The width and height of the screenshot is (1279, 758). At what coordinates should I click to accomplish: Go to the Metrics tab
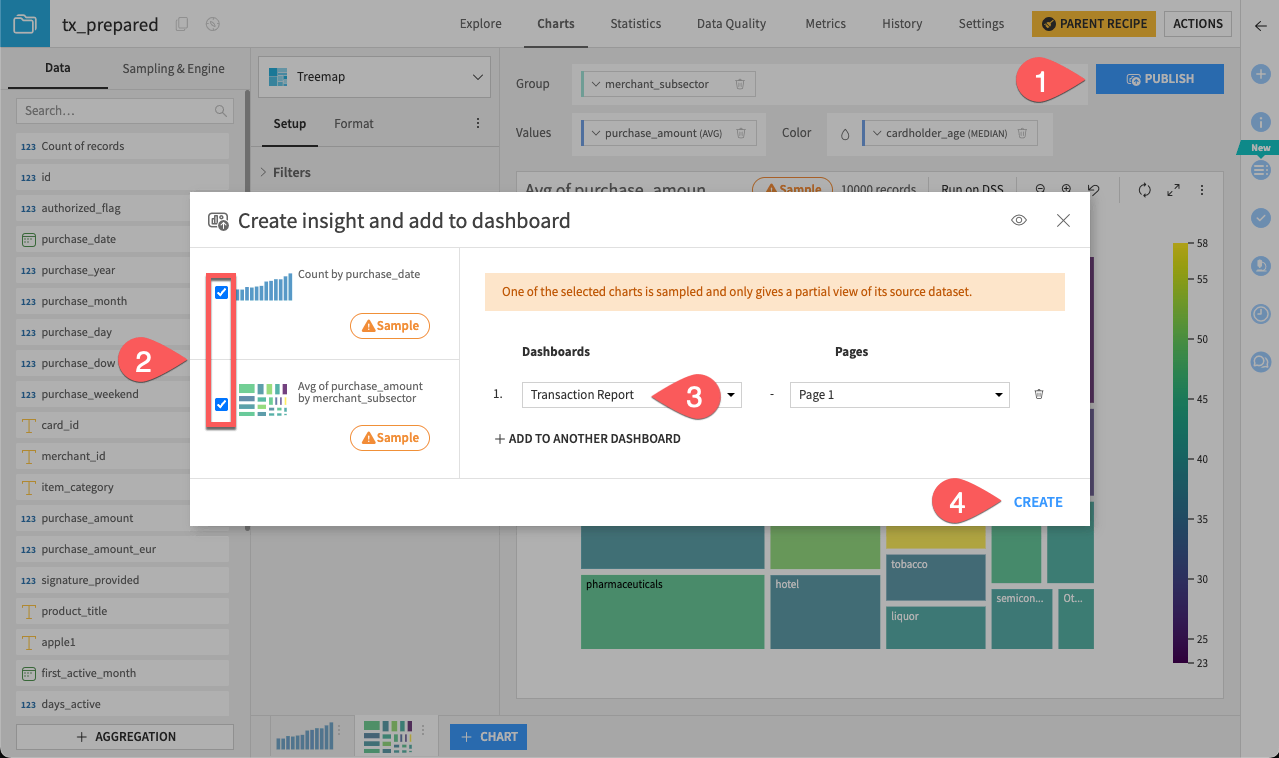point(825,24)
